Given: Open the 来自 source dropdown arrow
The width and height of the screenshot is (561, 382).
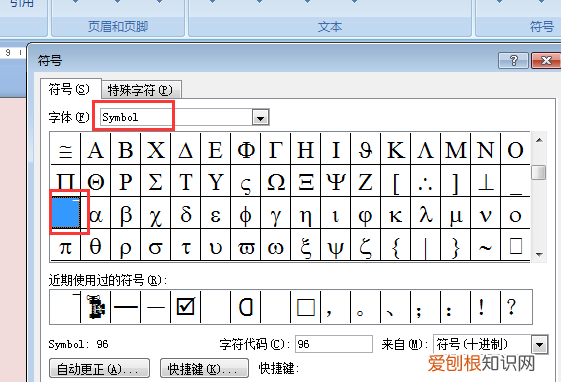Looking at the screenshot, I should coord(540,345).
